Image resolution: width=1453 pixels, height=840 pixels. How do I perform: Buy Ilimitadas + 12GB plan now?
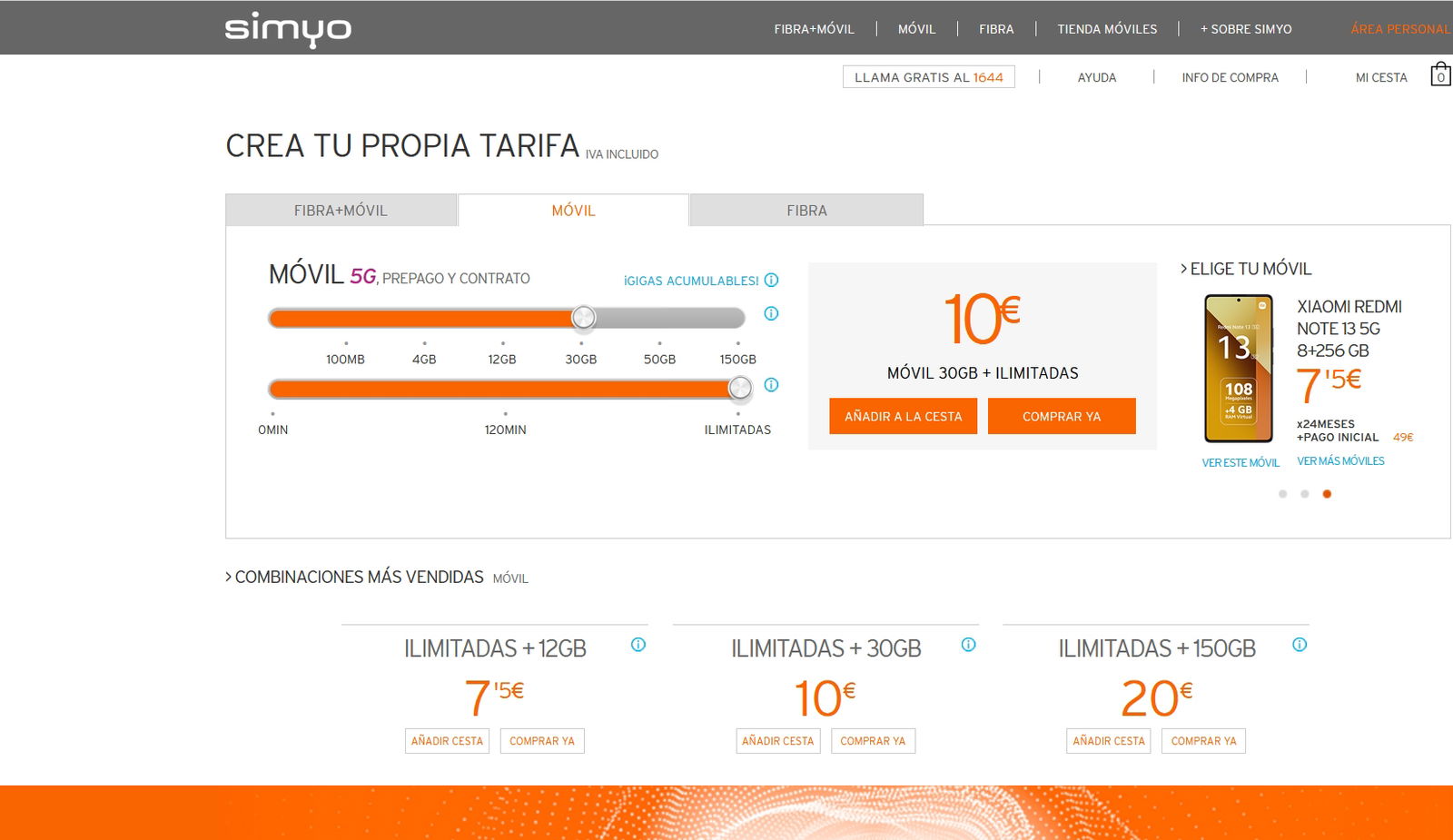click(x=542, y=741)
